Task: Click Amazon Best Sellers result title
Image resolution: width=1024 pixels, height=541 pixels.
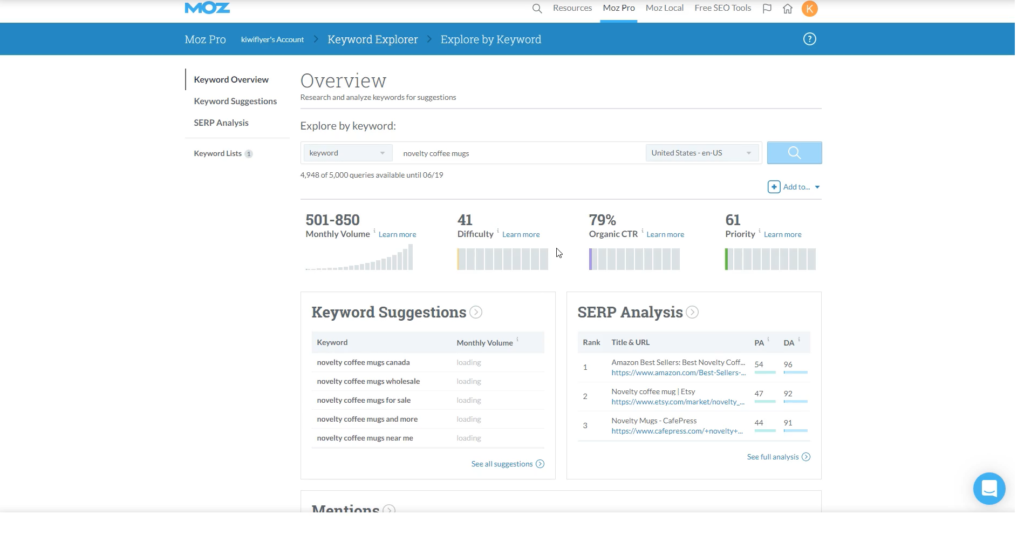Action: tap(678, 363)
